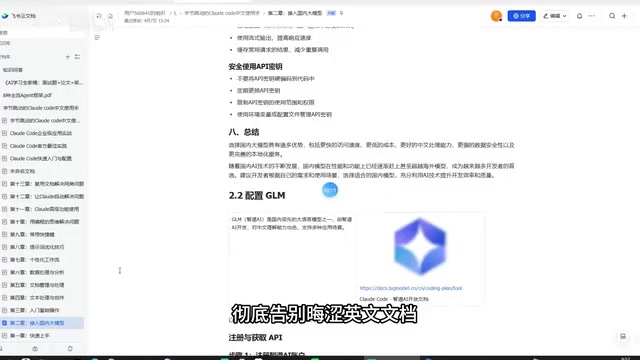Open the notifications bell icon
The image size is (640, 360).
(579, 16)
